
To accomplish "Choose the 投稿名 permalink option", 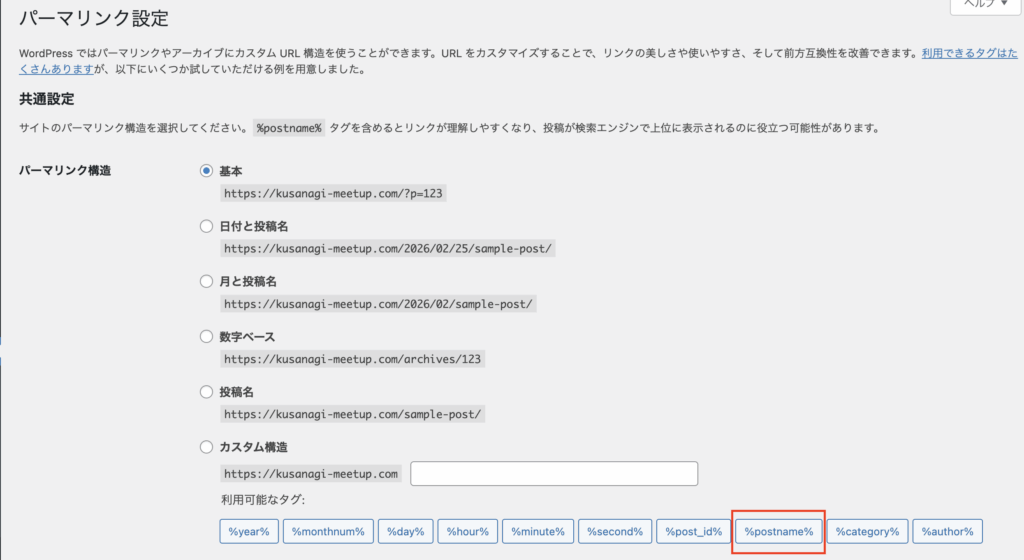I will coord(207,391).
